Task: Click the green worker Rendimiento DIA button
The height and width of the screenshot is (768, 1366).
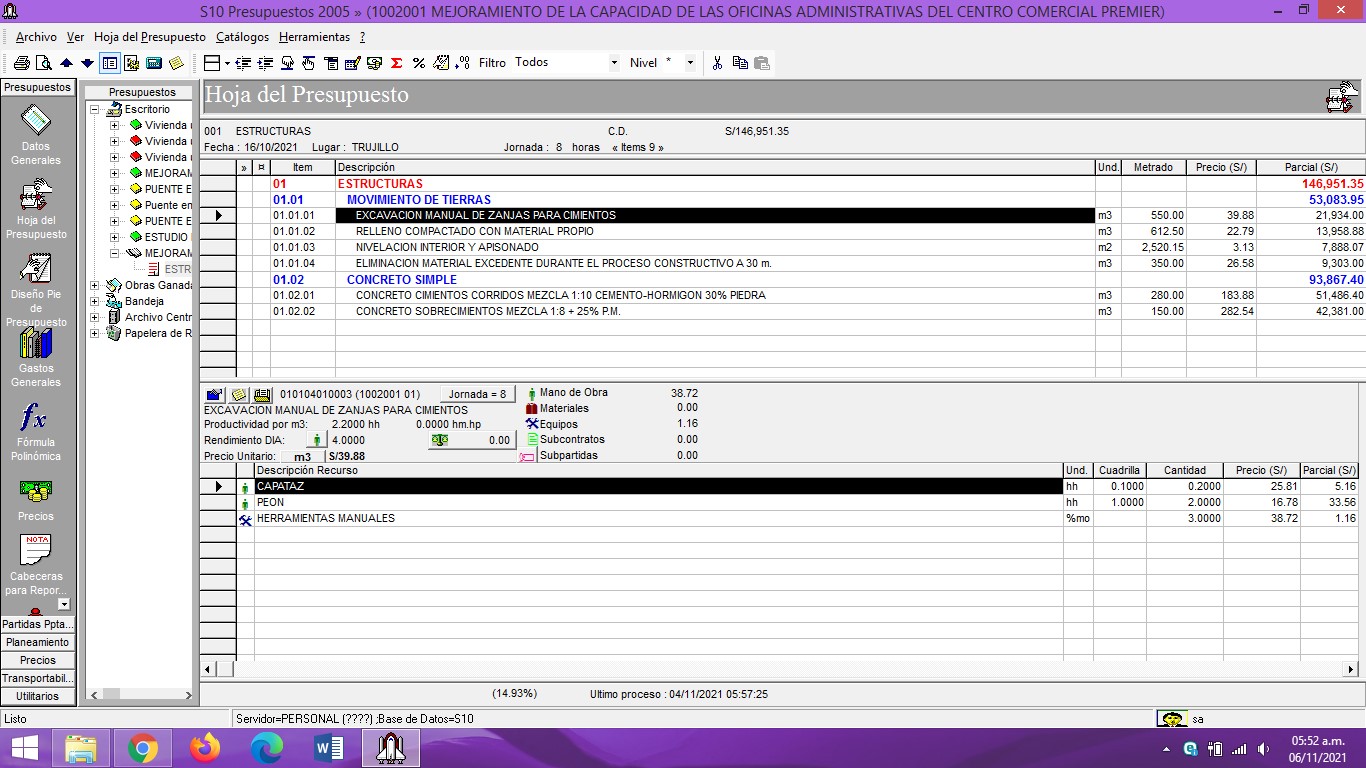Action: (316, 440)
